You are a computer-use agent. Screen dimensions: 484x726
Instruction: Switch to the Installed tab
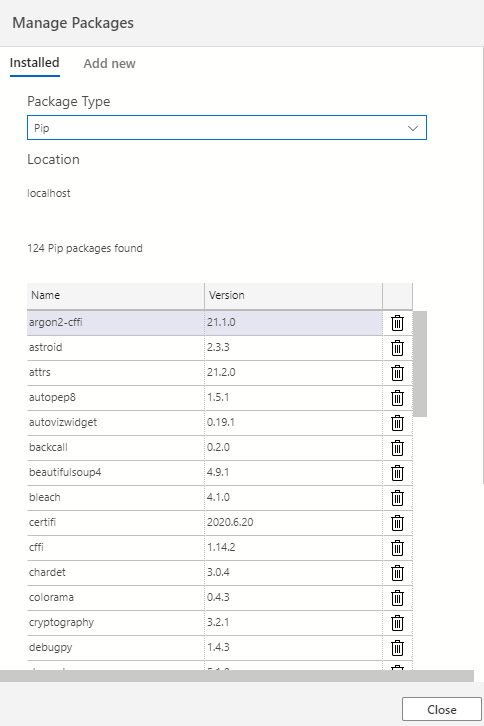(x=34, y=63)
